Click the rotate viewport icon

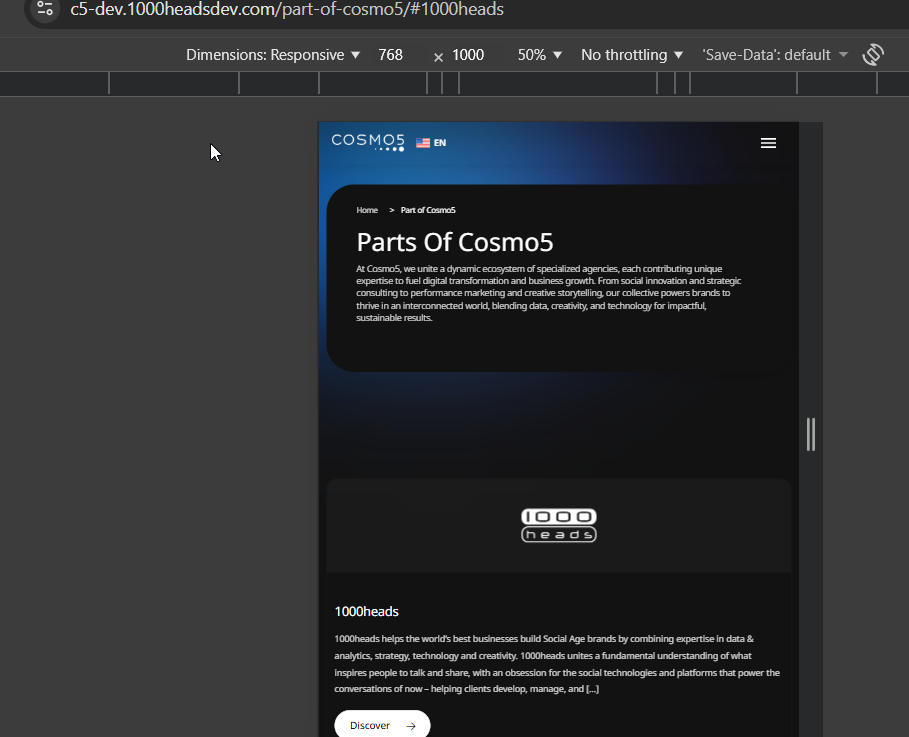[873, 55]
